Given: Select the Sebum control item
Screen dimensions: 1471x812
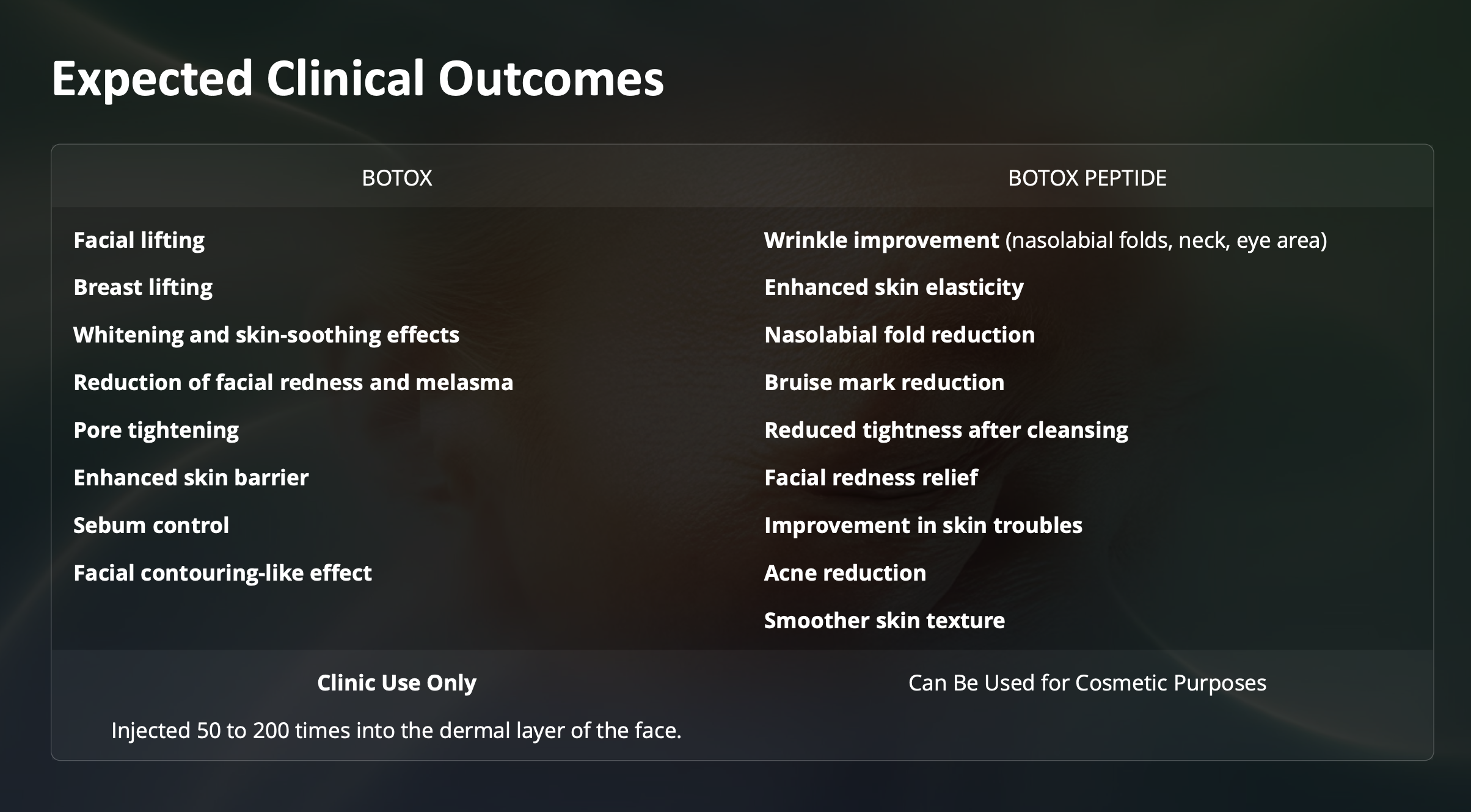Looking at the screenshot, I should pyautogui.click(x=151, y=526).
